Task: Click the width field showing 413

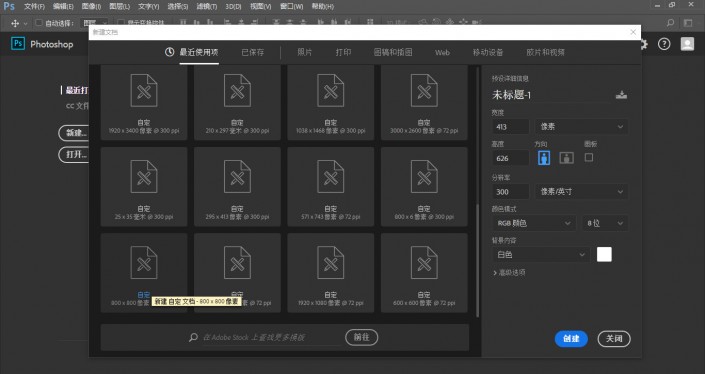Action: (x=510, y=127)
